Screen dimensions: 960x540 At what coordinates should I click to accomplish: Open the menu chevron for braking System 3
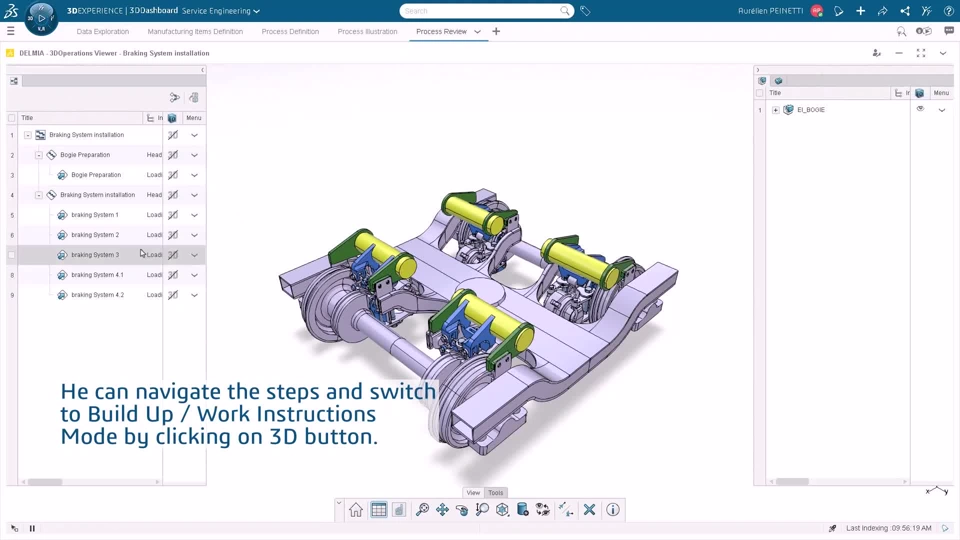[194, 255]
